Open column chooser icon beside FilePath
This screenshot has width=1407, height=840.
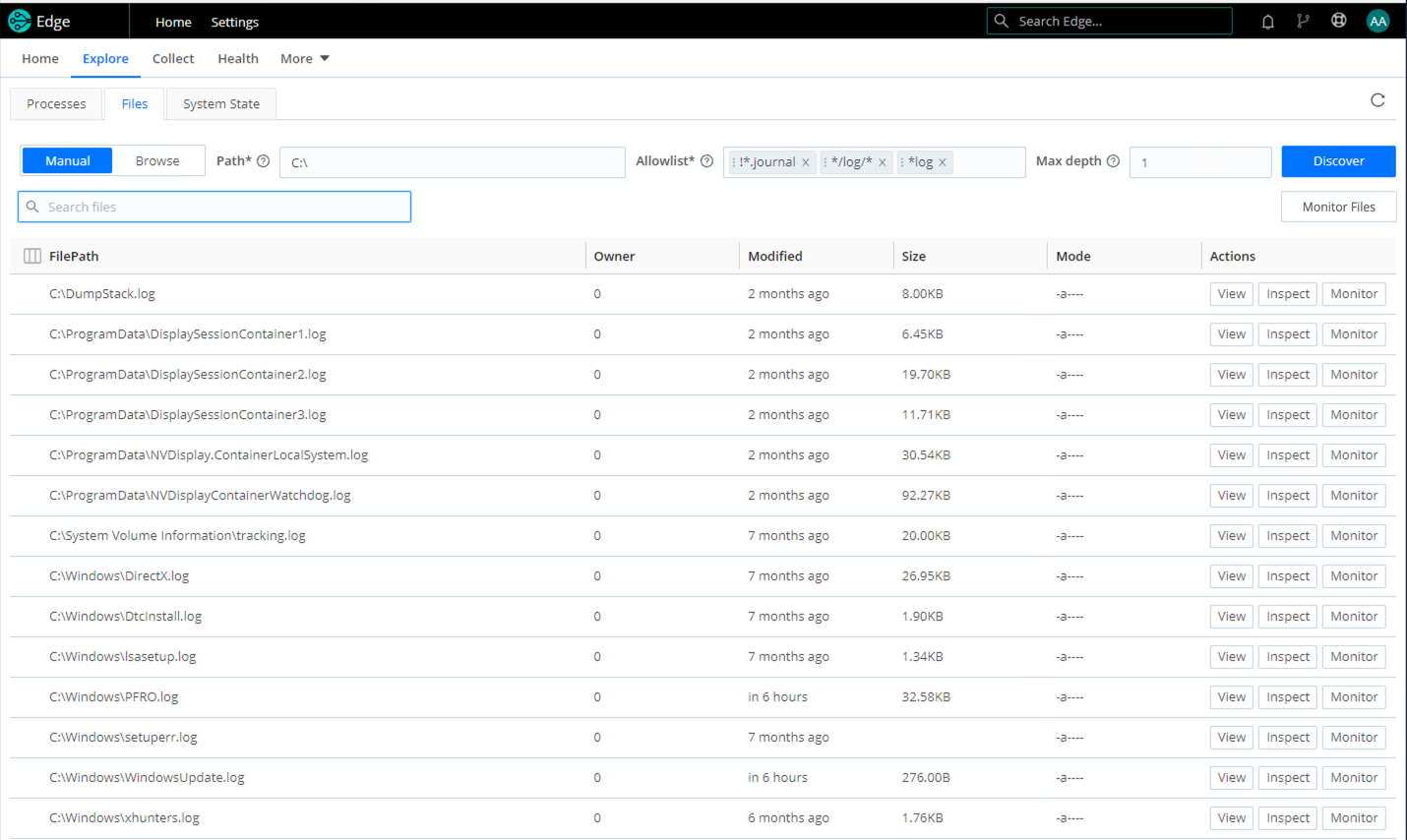pos(32,256)
